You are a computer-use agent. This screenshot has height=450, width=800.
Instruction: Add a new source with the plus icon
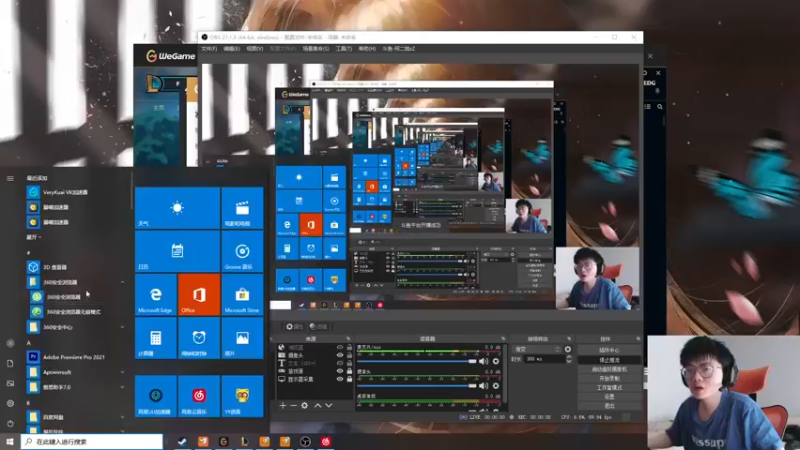283,406
